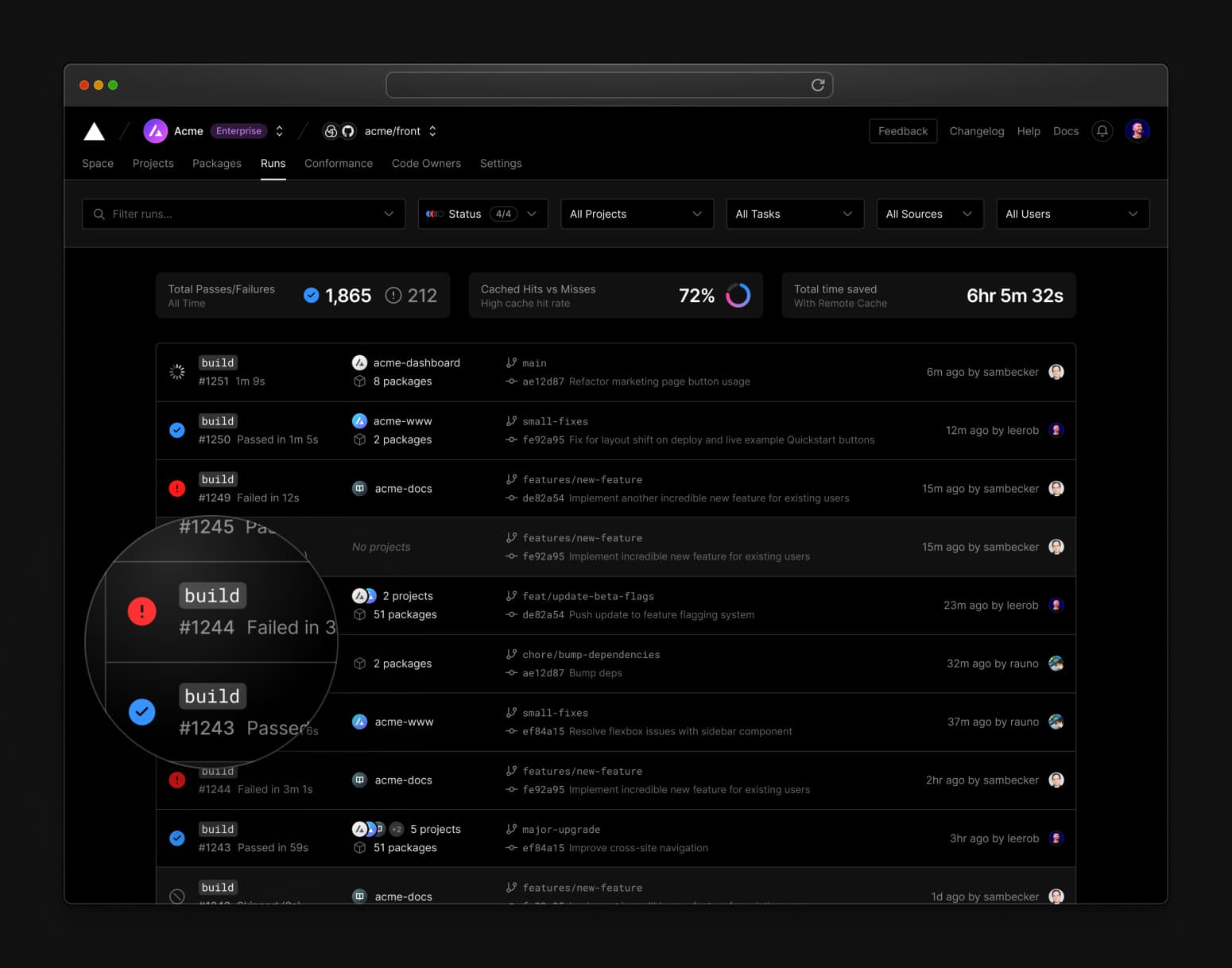Open the All Users filter dropdown
The image size is (1232, 968).
(1071, 214)
